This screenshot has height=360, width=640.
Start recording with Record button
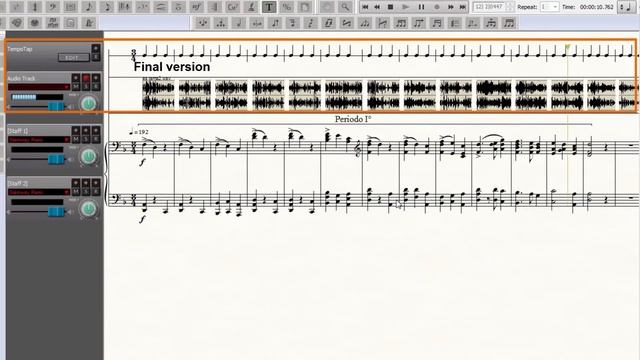pos(437,7)
